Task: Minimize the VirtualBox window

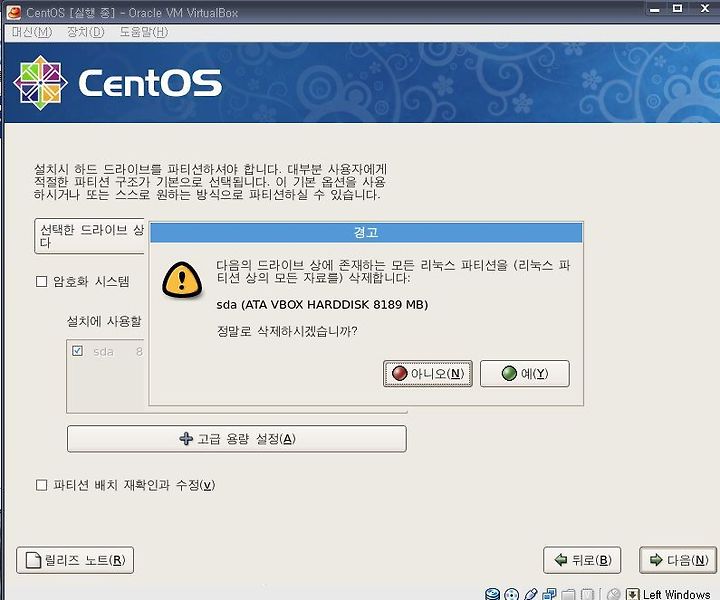Action: point(654,9)
